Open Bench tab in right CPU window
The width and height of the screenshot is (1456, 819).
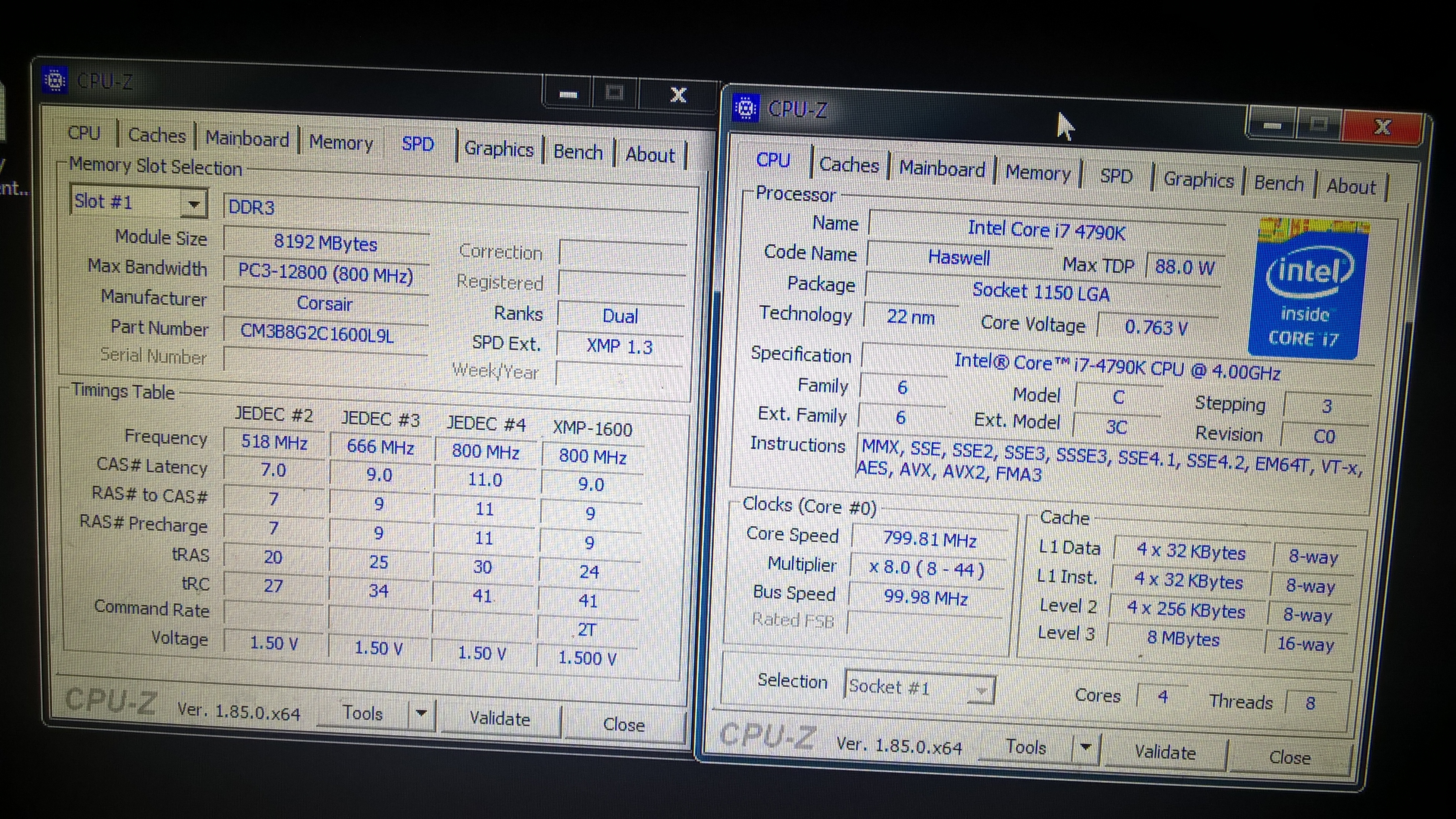[1279, 184]
